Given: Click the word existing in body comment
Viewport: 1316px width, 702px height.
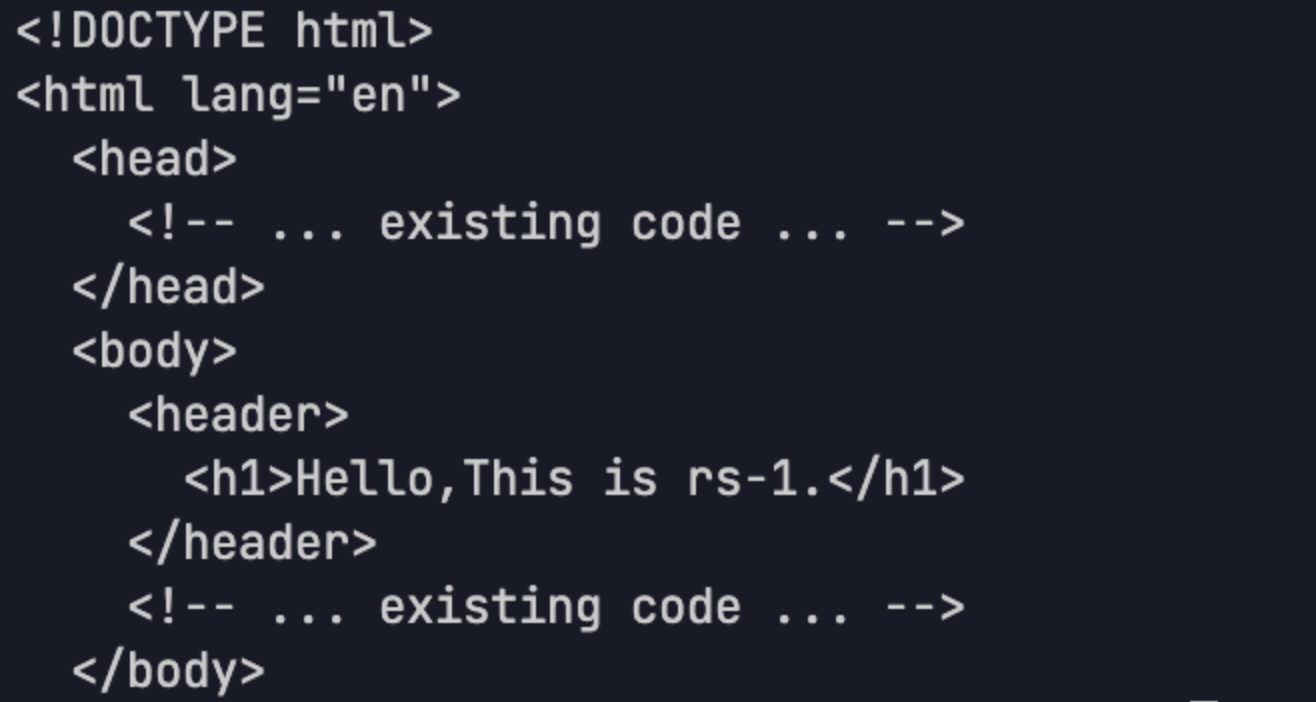Looking at the screenshot, I should click(x=490, y=608).
